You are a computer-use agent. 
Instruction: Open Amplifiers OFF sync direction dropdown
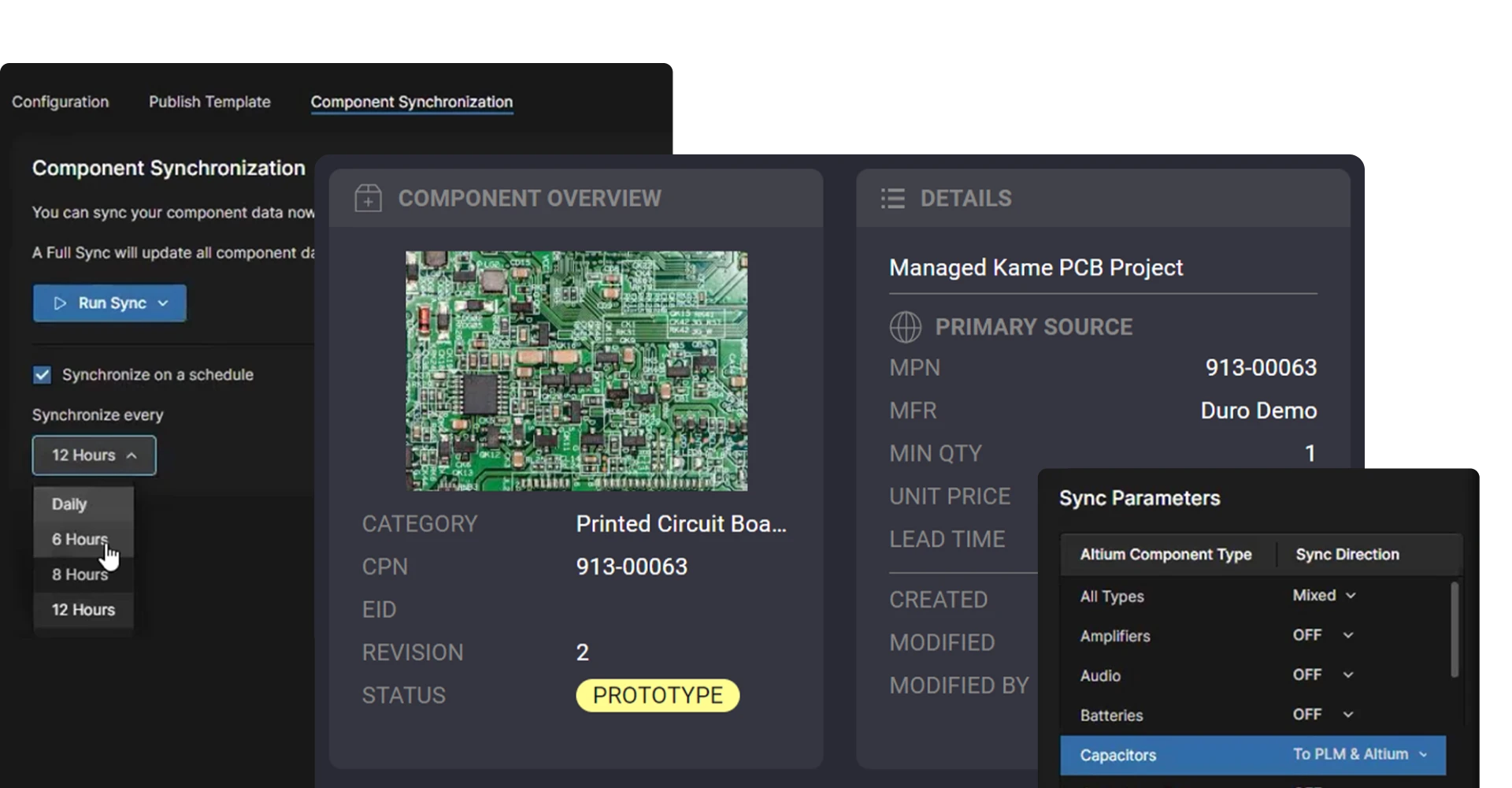(1323, 635)
